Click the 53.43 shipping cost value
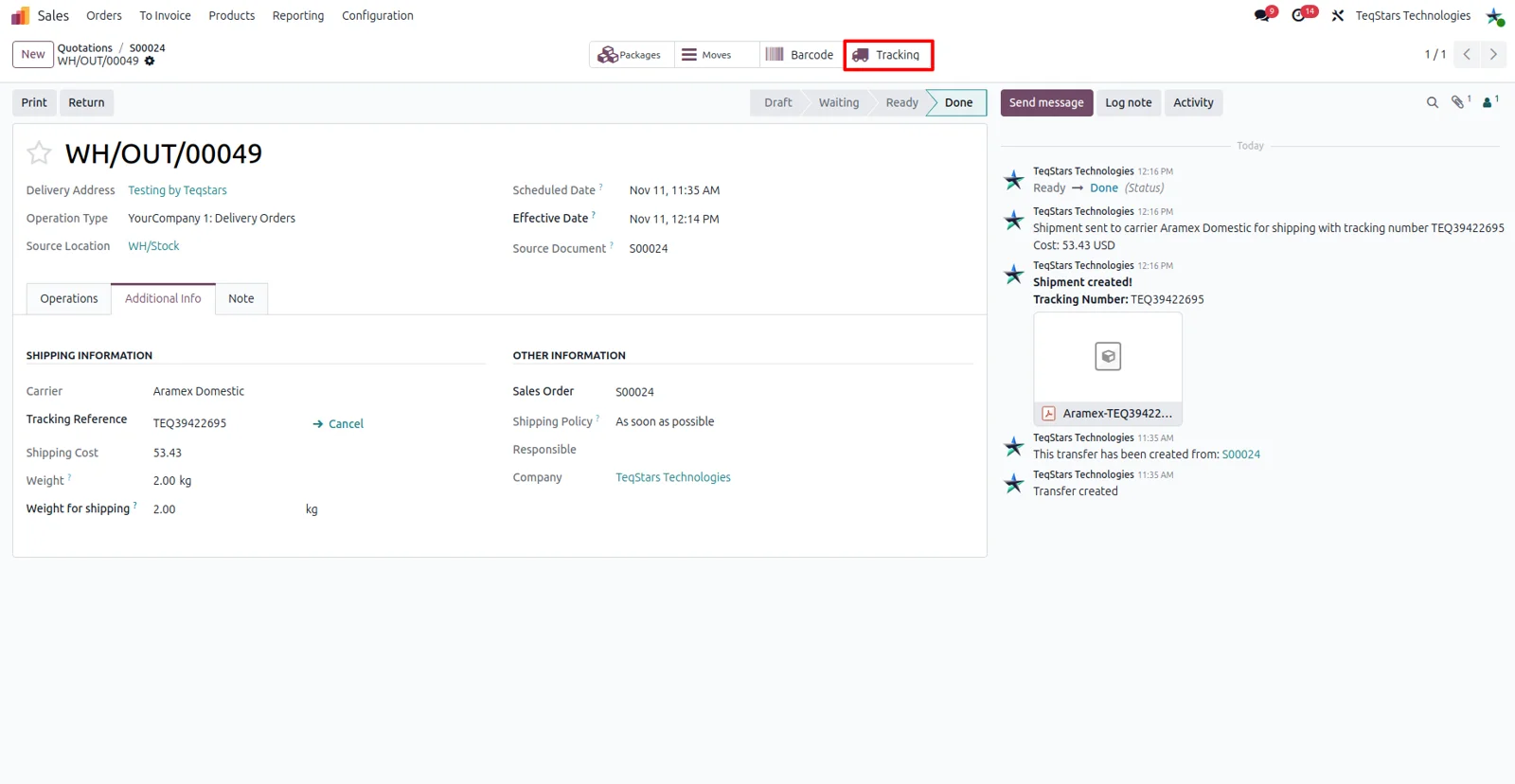This screenshot has width=1515, height=784. coord(168,453)
